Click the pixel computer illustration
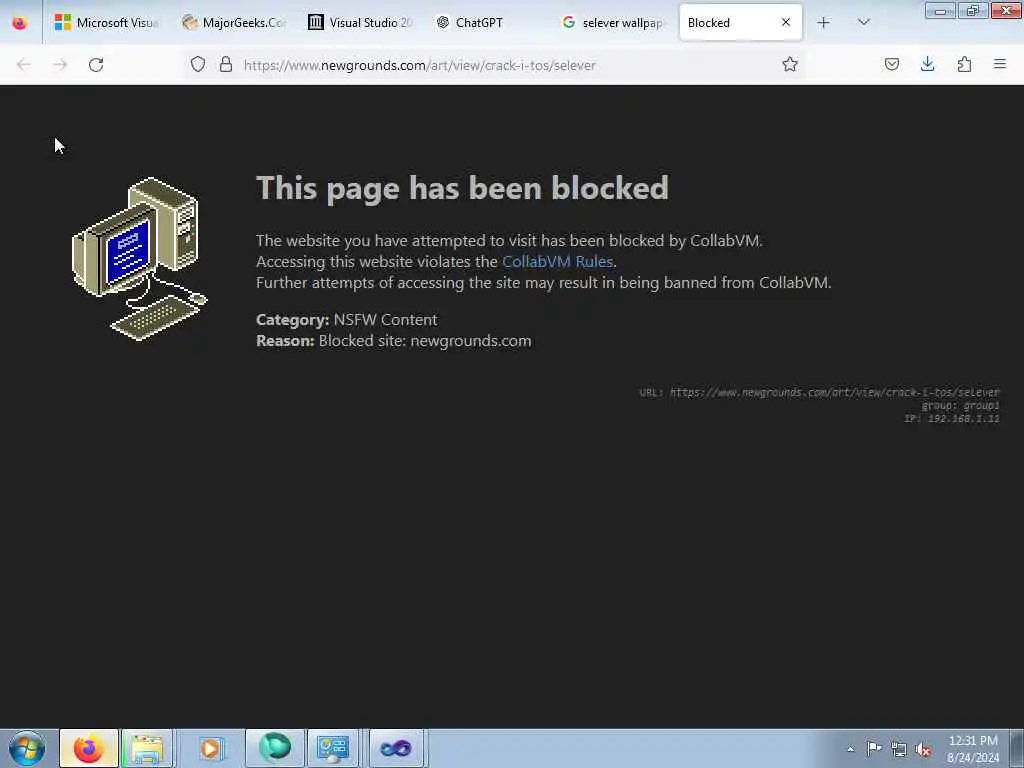This screenshot has height=768, width=1024. tap(140, 259)
